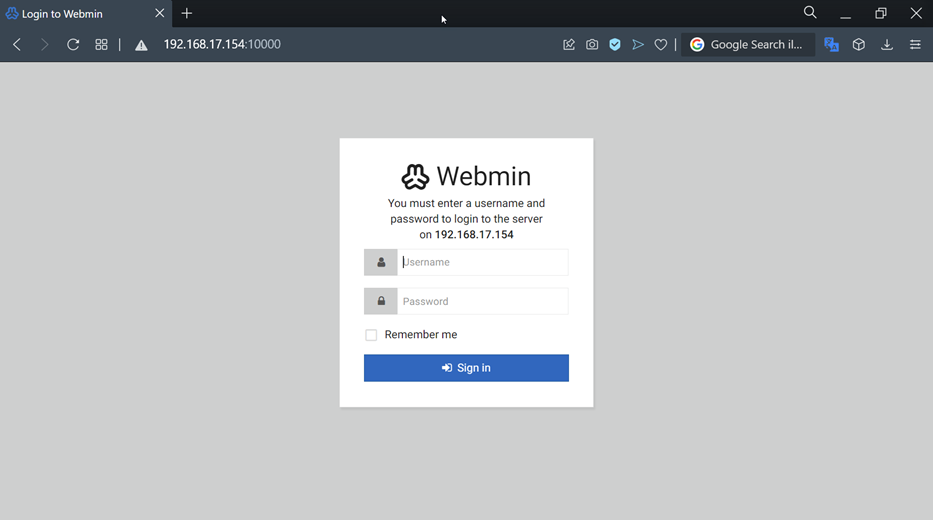Click the Google Search box in toolbar
Viewport: 933px width, 520px height.
(756, 45)
